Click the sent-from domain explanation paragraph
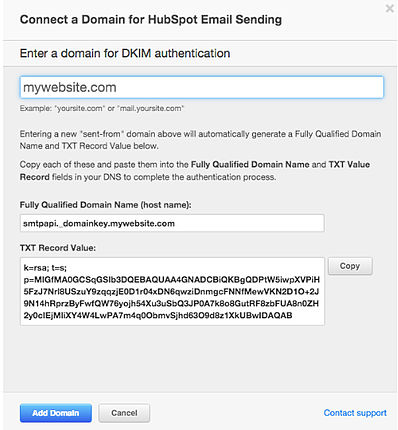 [200, 140]
